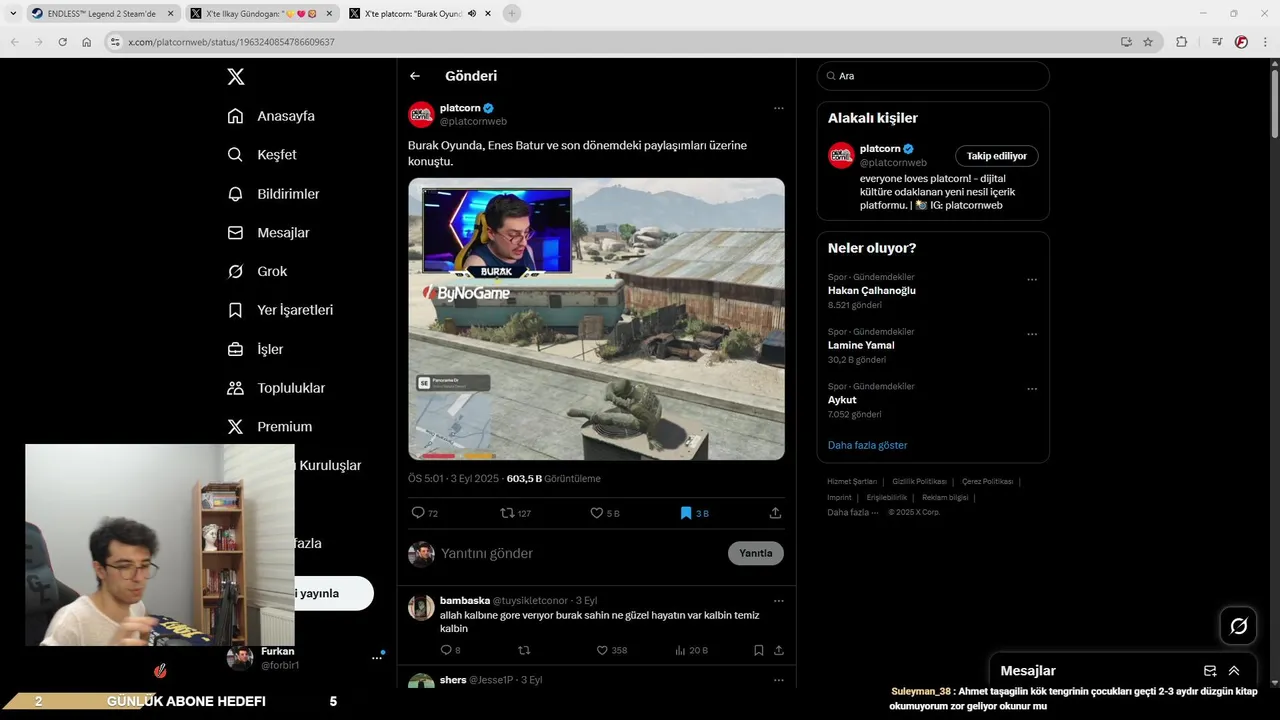The image size is (1280, 720).
Task: Click the Ara search box
Action: [933, 76]
